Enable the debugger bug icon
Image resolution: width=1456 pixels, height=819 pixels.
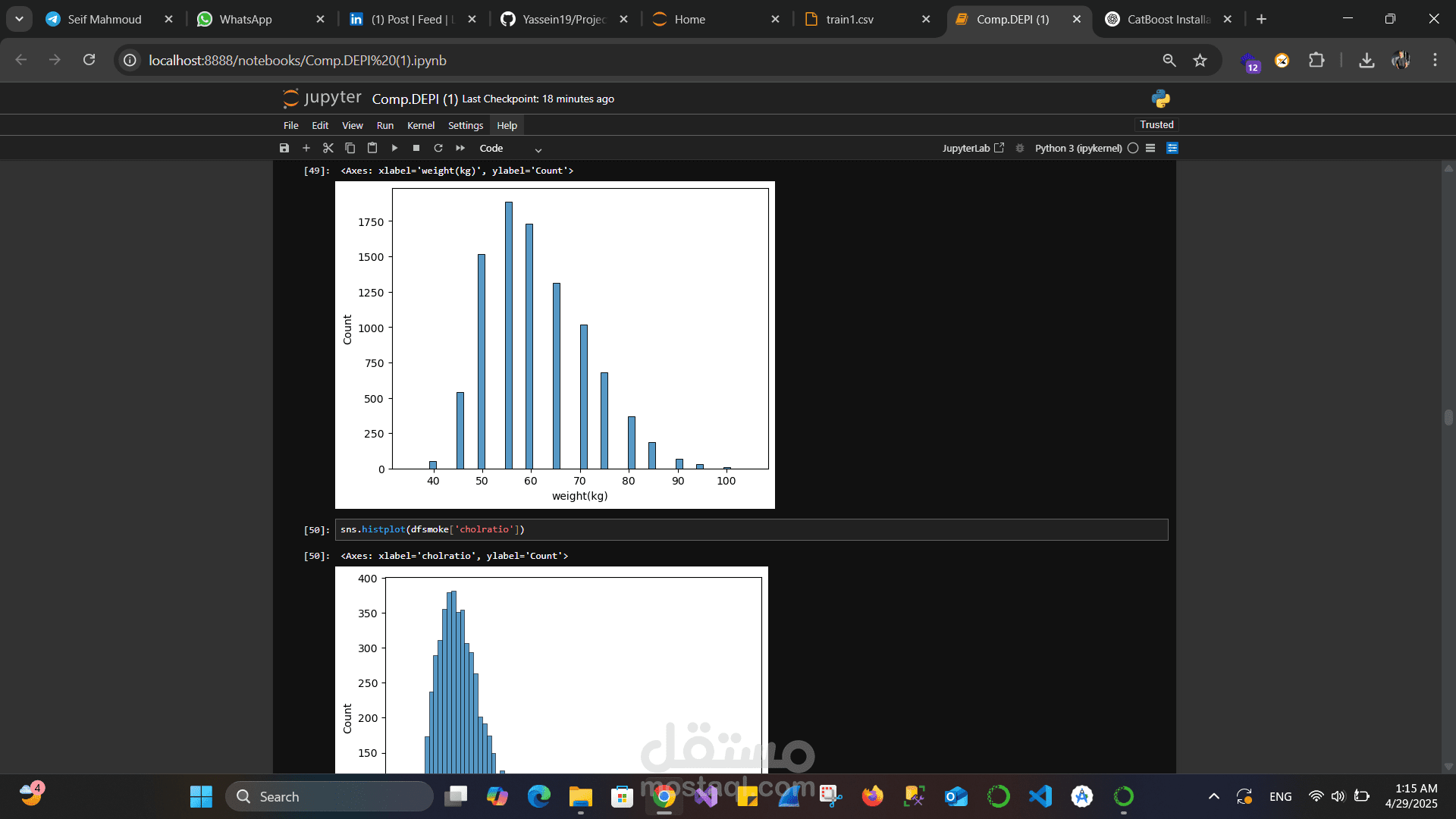[1020, 148]
